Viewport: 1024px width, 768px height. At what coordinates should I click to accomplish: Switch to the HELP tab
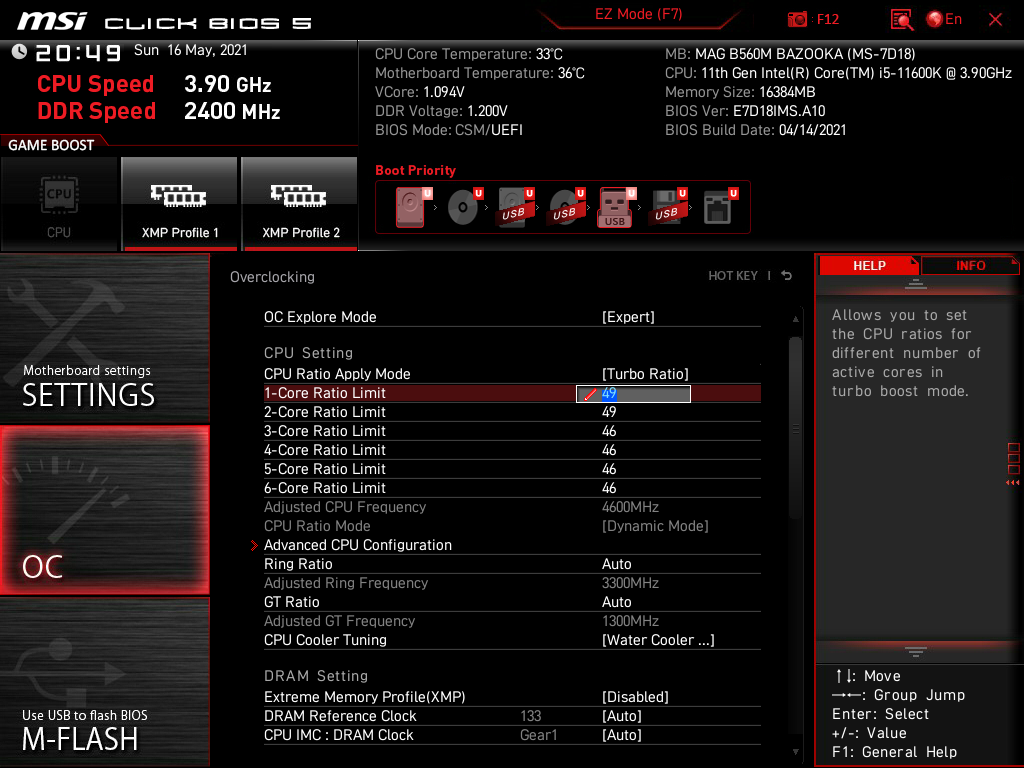pyautogui.click(x=869, y=266)
